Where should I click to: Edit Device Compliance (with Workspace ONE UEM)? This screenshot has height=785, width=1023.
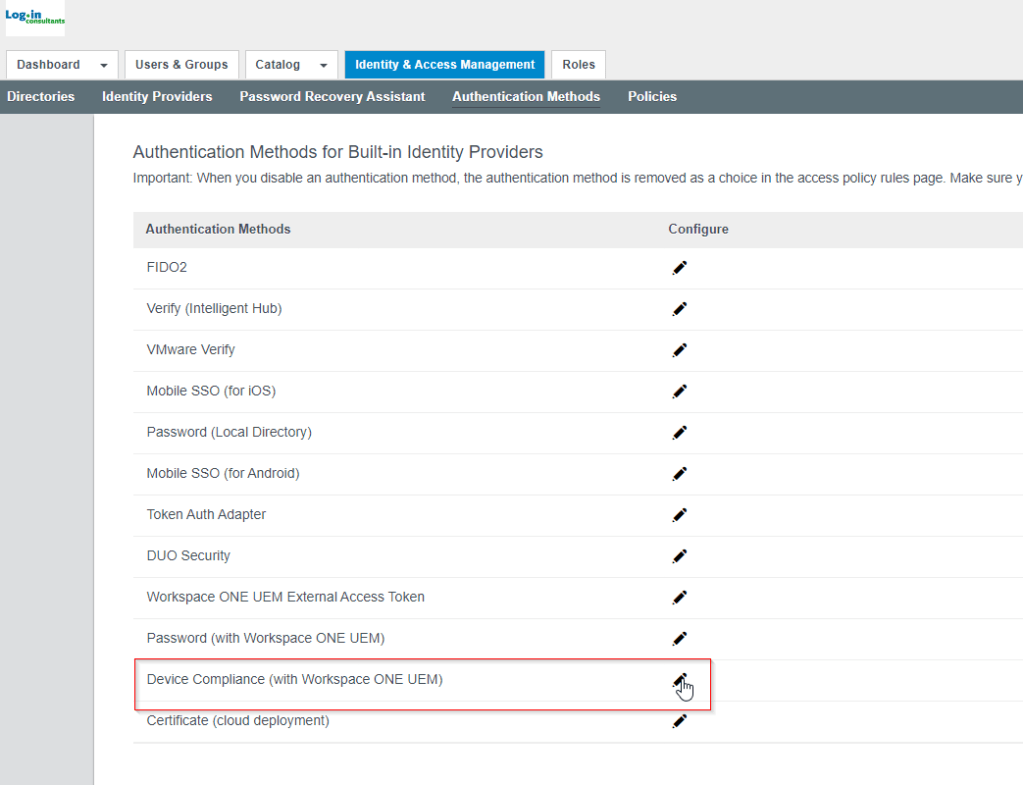tap(680, 679)
